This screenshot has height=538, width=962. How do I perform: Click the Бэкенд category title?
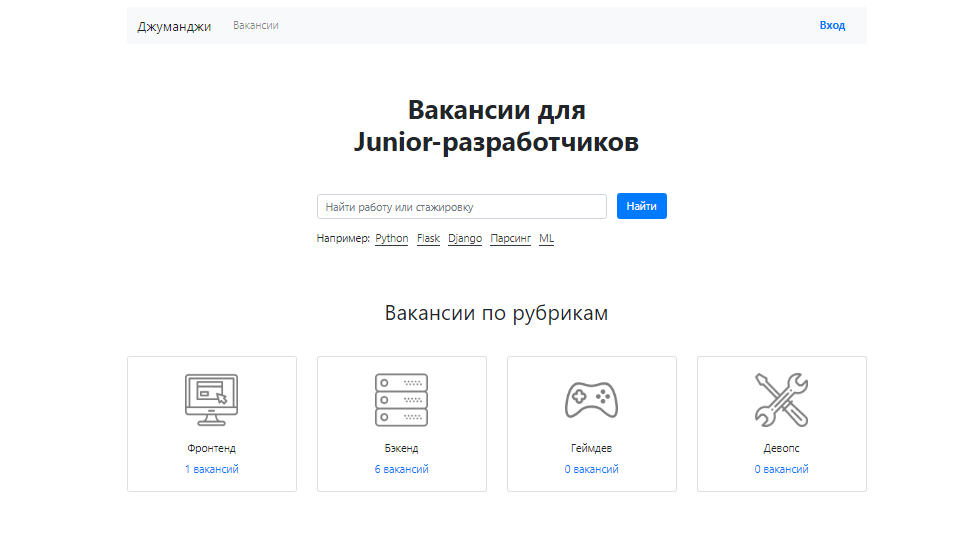[x=401, y=449]
